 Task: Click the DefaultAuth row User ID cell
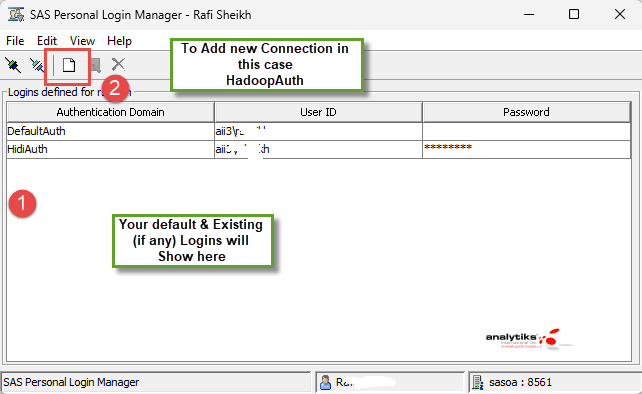tap(318, 131)
